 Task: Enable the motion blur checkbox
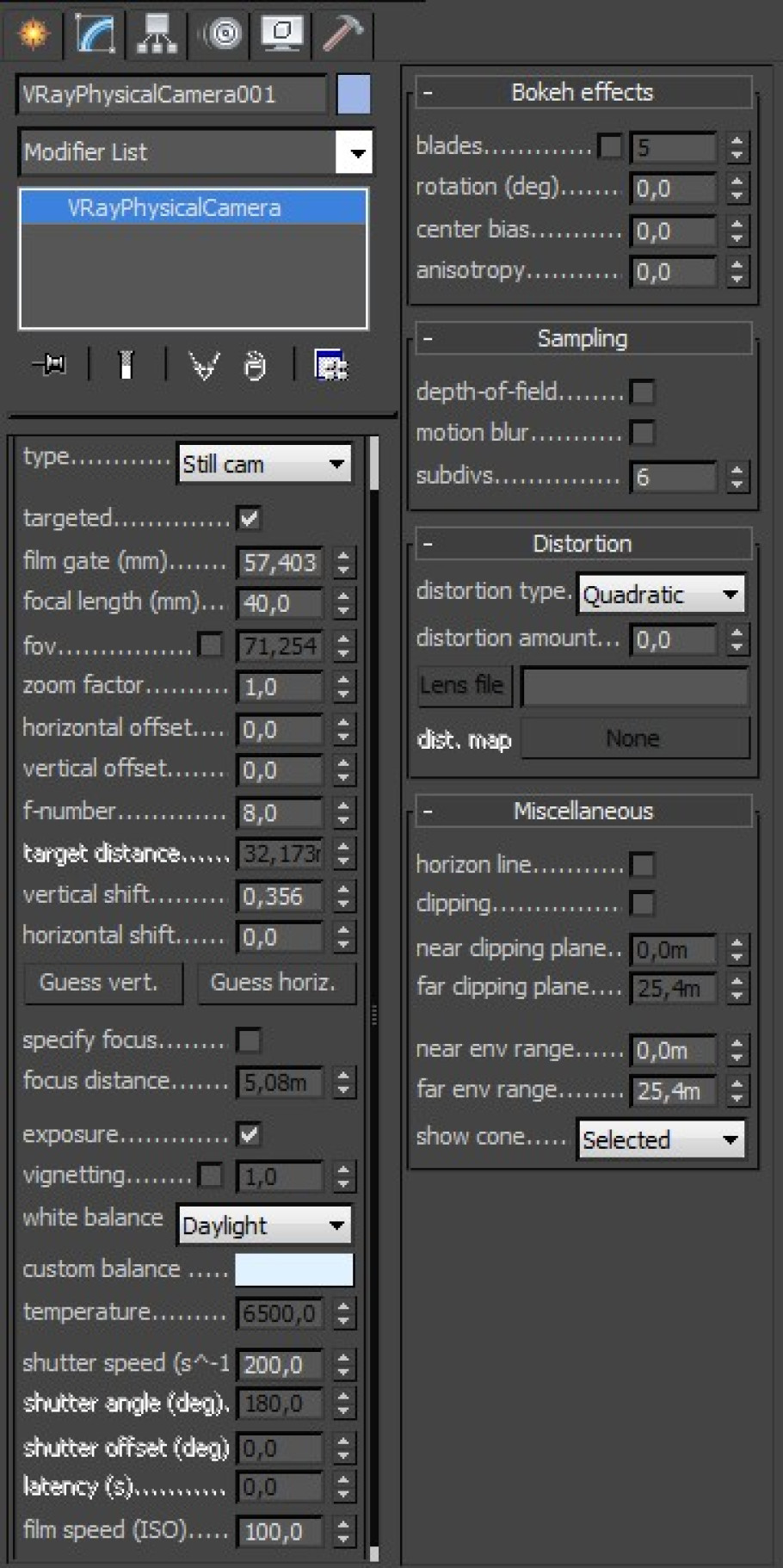[642, 433]
